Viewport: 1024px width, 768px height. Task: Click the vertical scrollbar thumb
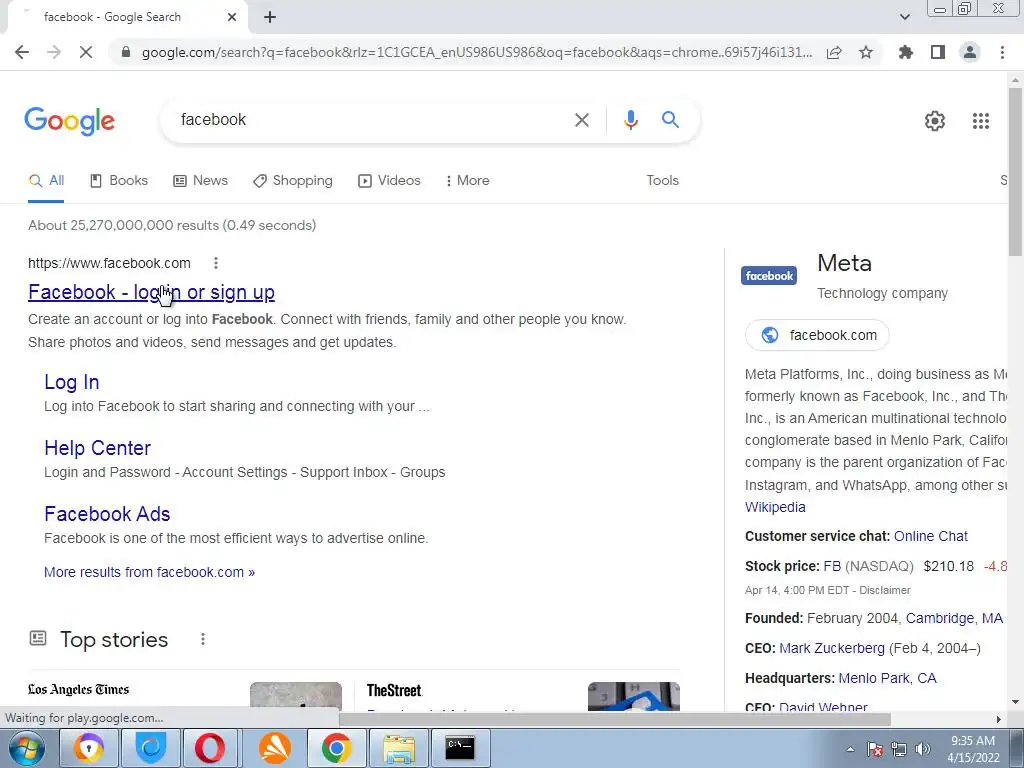pos(1015,170)
